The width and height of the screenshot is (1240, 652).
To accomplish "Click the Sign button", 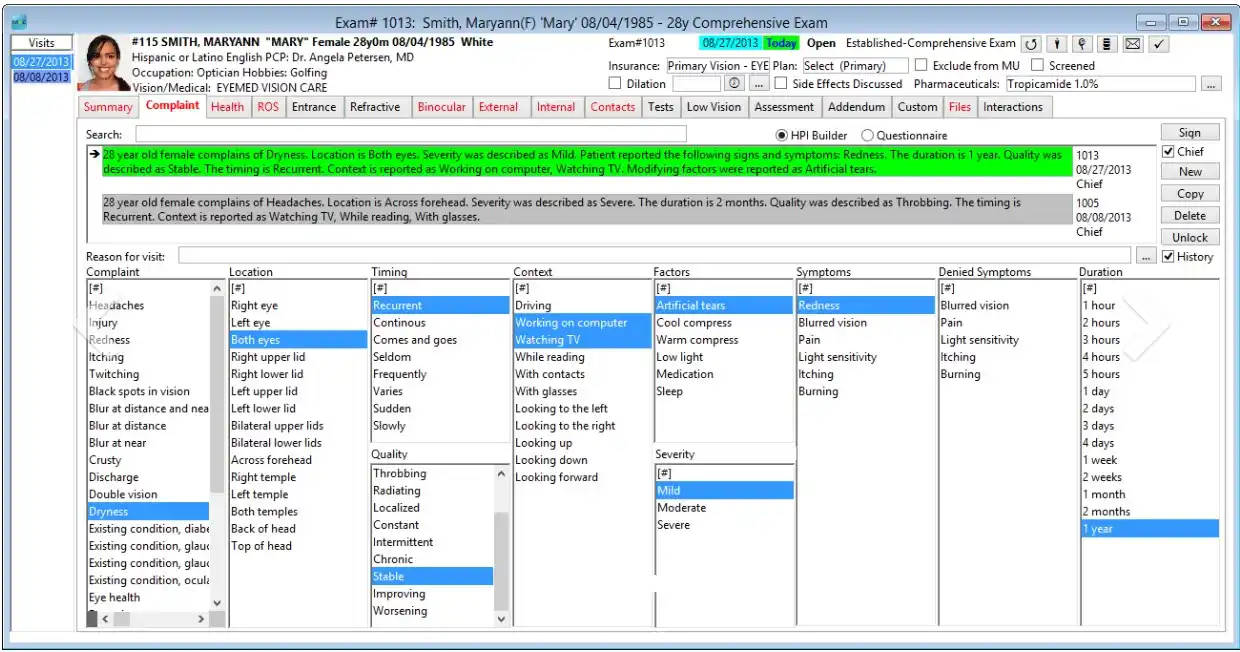I will click(x=1189, y=132).
